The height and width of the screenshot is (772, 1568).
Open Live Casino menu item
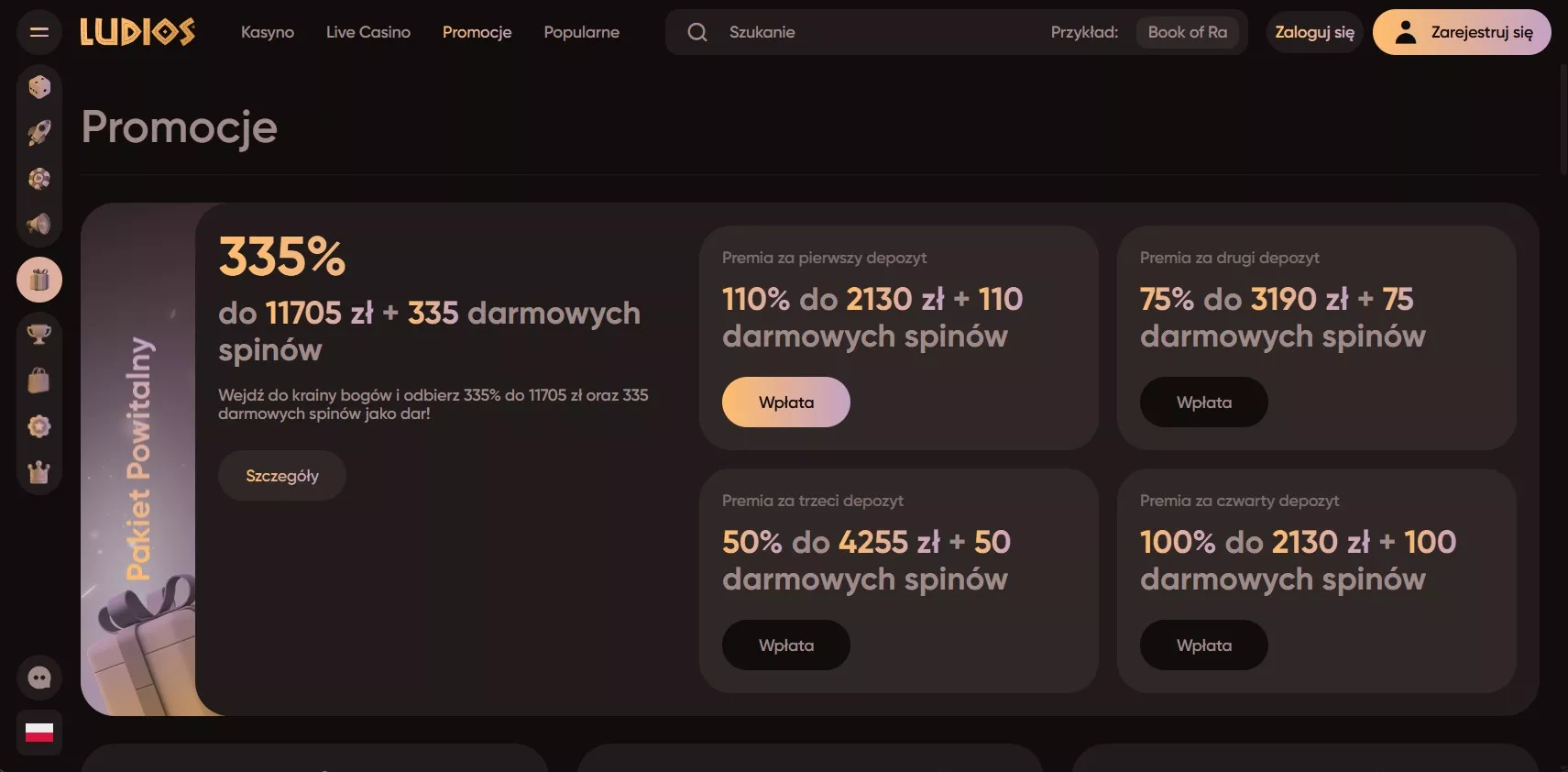coord(368,32)
